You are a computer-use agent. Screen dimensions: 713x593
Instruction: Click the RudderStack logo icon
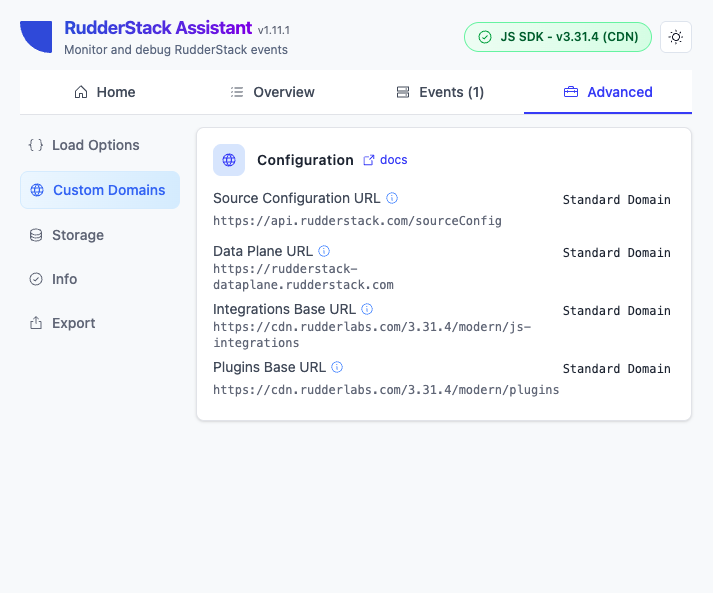coord(36,37)
